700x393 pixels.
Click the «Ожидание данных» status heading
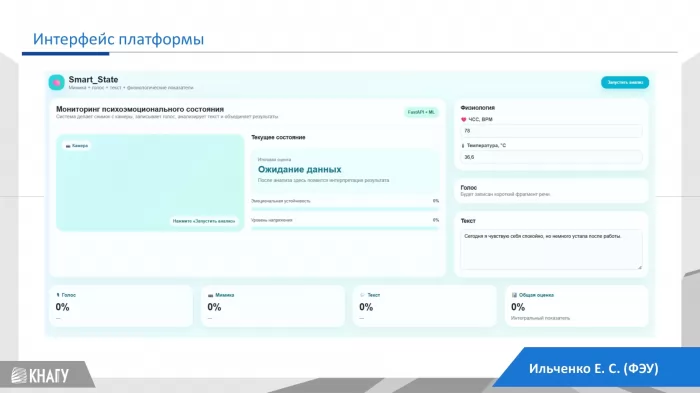[300, 169]
